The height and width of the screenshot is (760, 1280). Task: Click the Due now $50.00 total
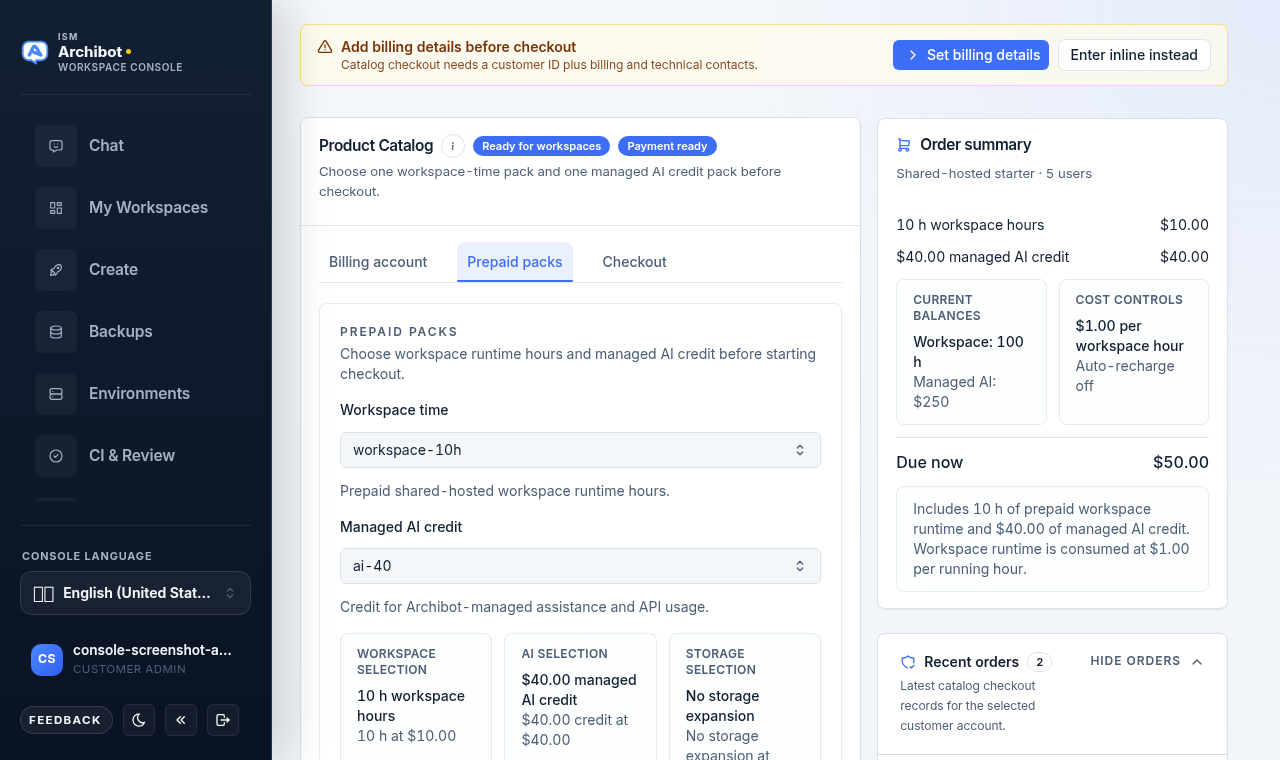(1052, 463)
